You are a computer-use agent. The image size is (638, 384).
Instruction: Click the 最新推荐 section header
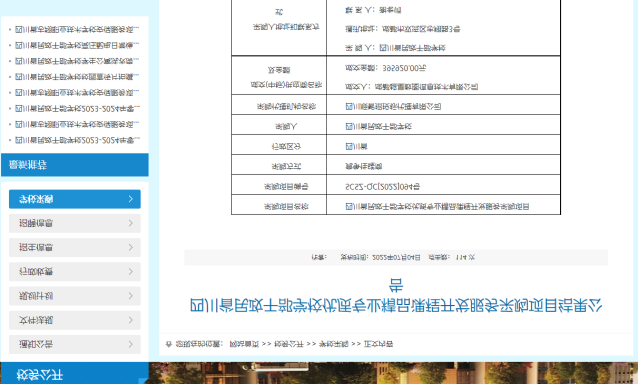click(75, 165)
